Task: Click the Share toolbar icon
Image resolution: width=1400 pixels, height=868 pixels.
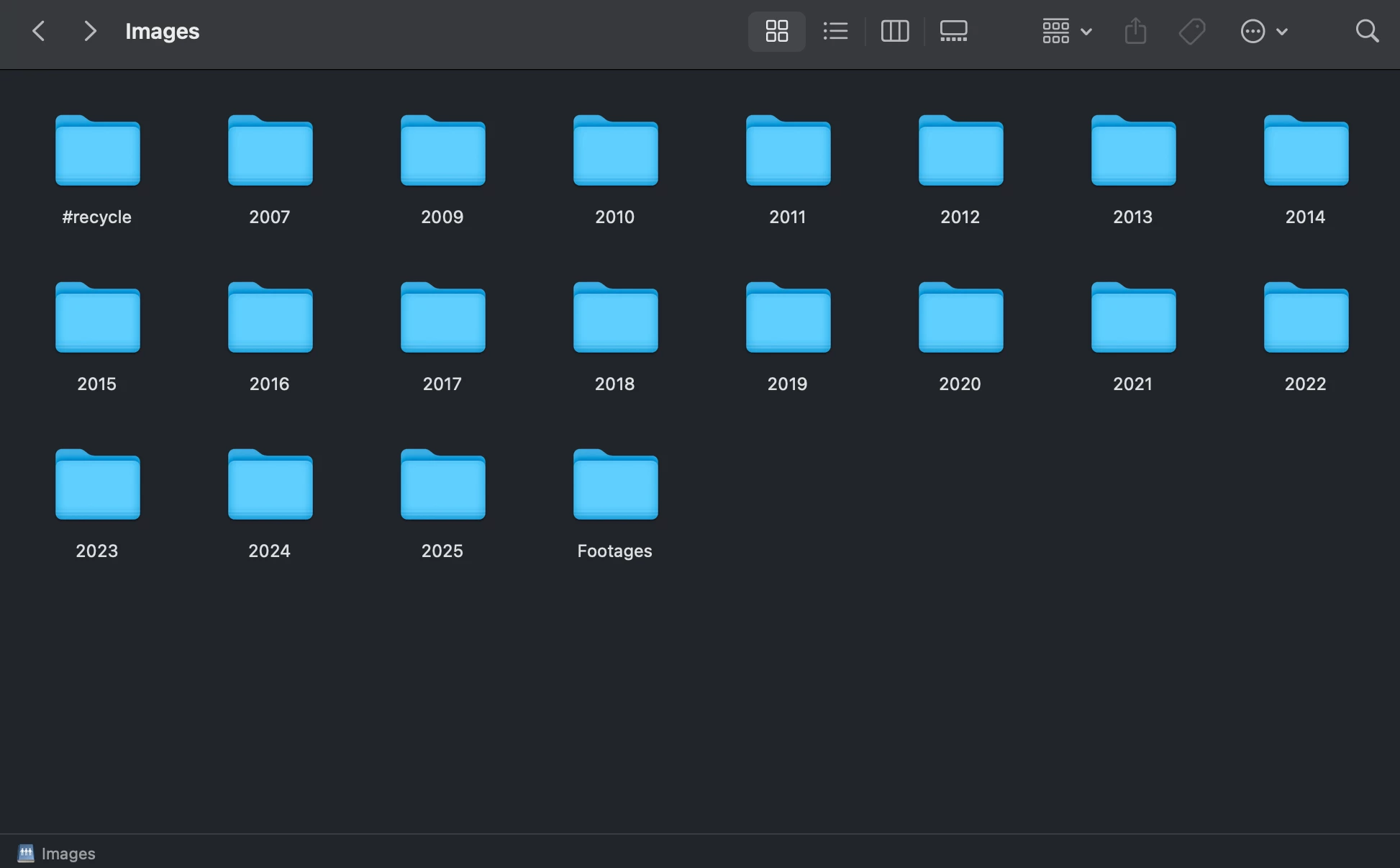Action: tap(1135, 31)
